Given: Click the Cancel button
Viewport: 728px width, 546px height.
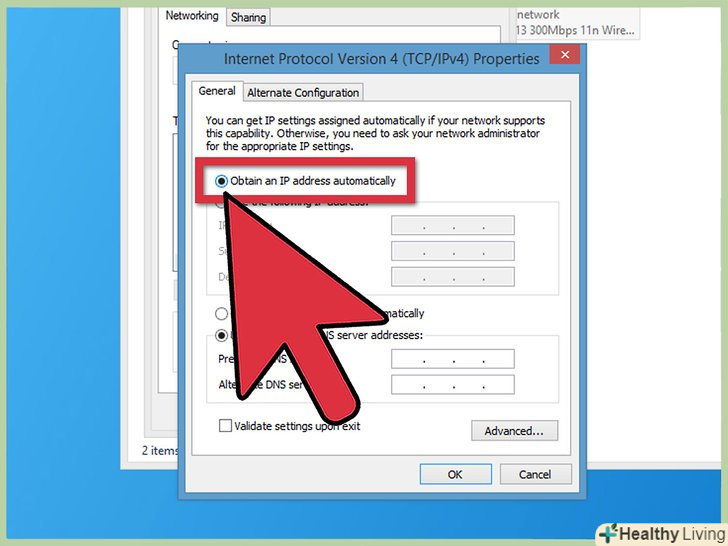Looking at the screenshot, I should [535, 474].
